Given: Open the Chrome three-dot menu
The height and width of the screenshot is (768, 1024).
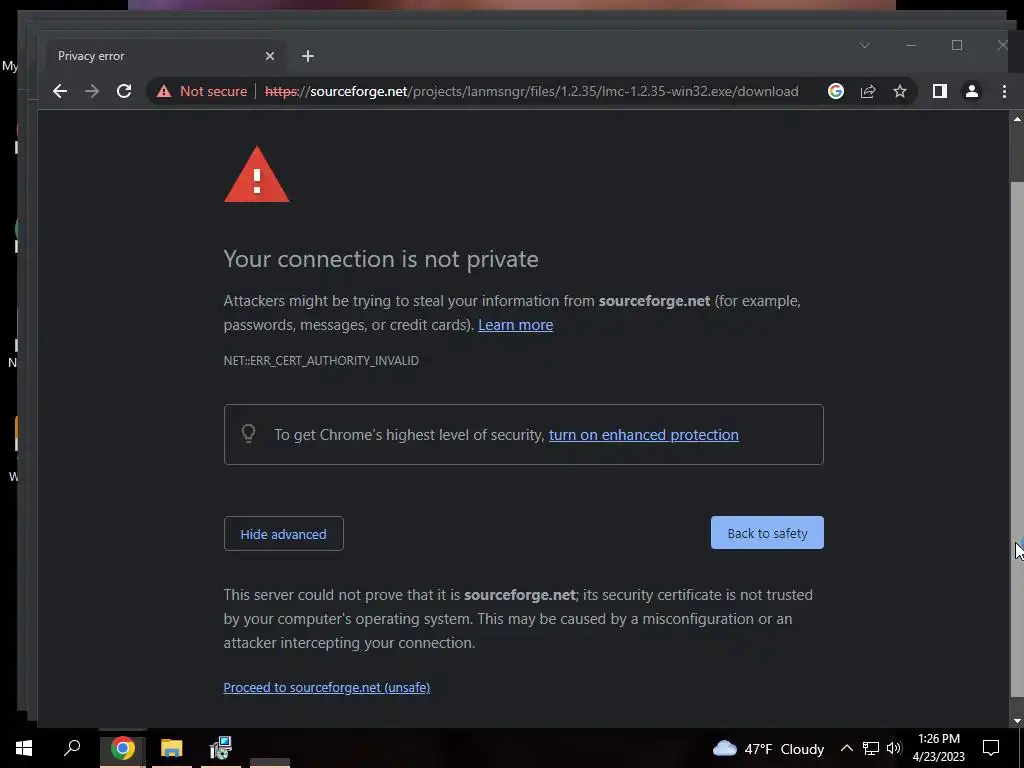Looking at the screenshot, I should [1004, 91].
